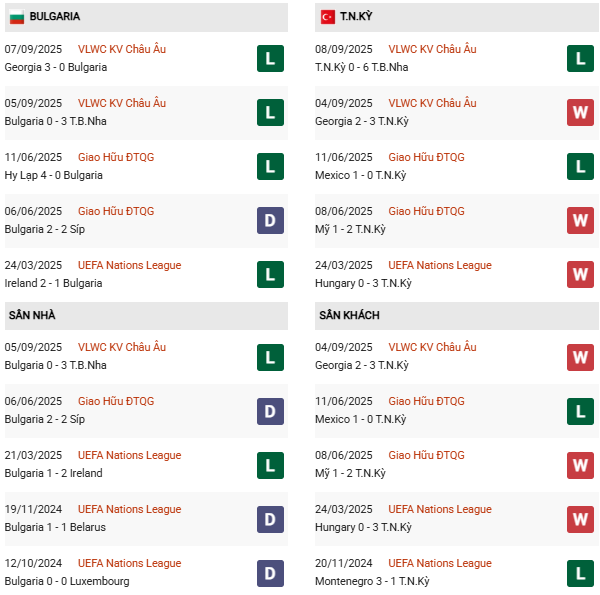Image resolution: width=600 pixels, height=595 pixels.
Task: Click the loss badge for T.N.Kỳ 0-6 T.B.Nha
Action: [580, 58]
